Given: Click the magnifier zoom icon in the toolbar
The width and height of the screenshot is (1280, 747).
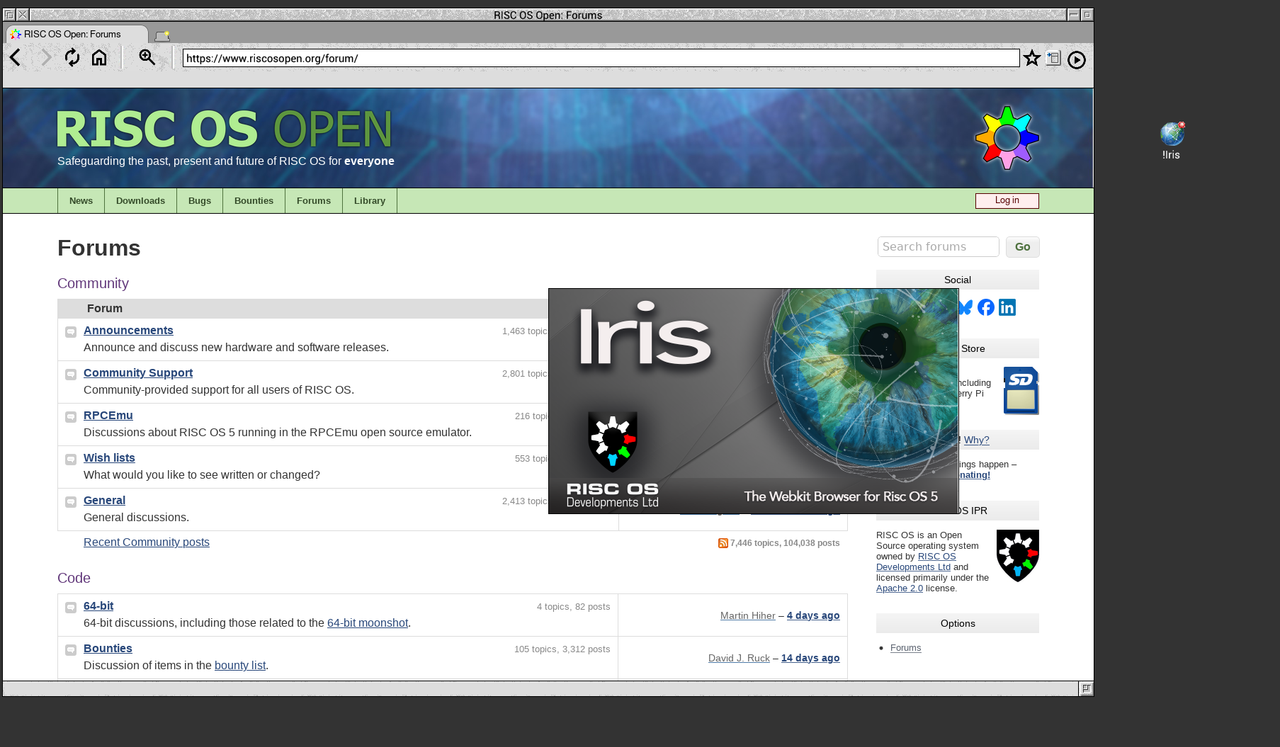Looking at the screenshot, I should [x=147, y=58].
